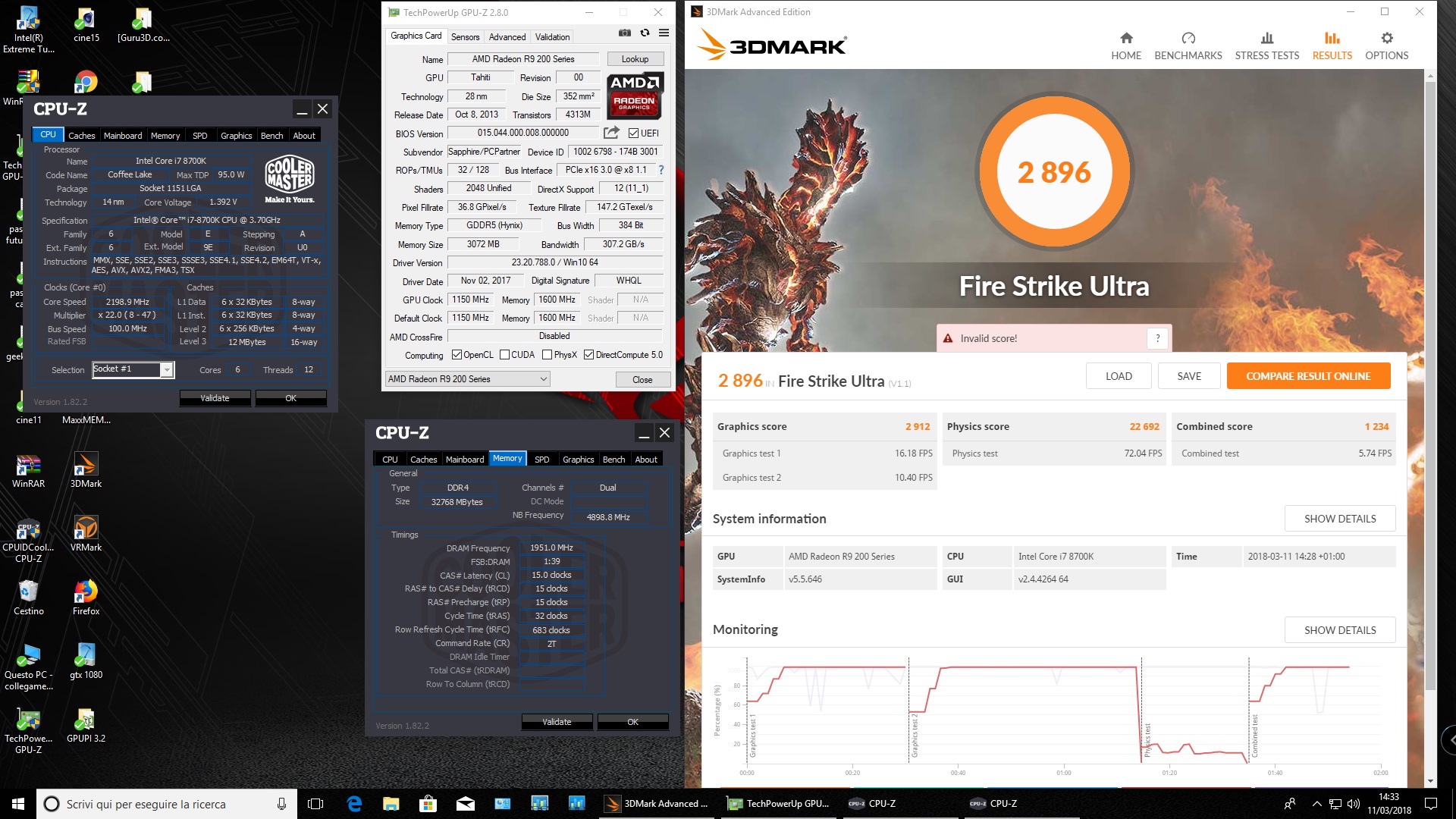Open the VRMark desktop shortcut
Screen dimensions: 1456x819
[86, 533]
